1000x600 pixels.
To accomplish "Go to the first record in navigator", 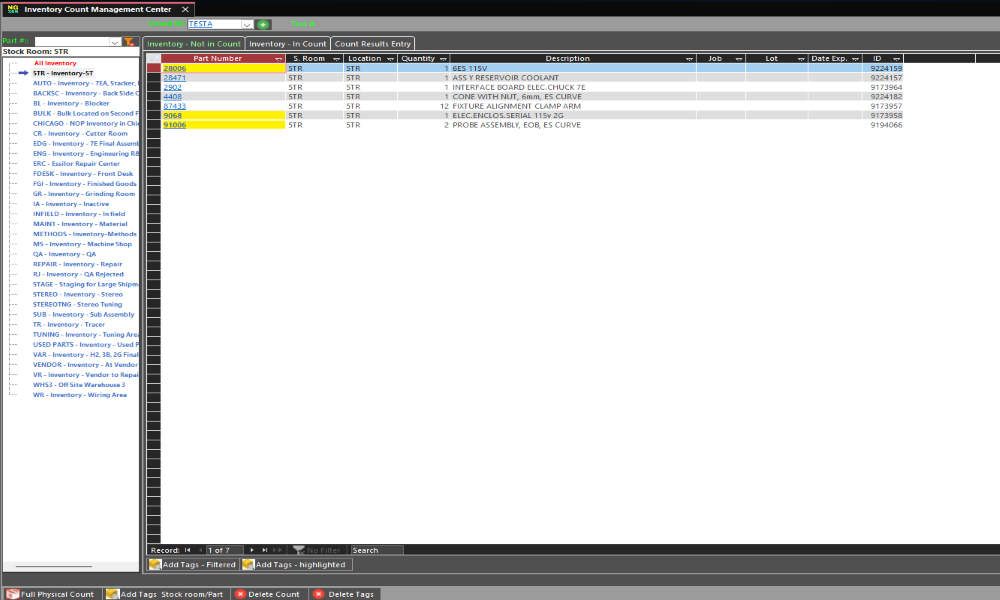I will tap(188, 550).
